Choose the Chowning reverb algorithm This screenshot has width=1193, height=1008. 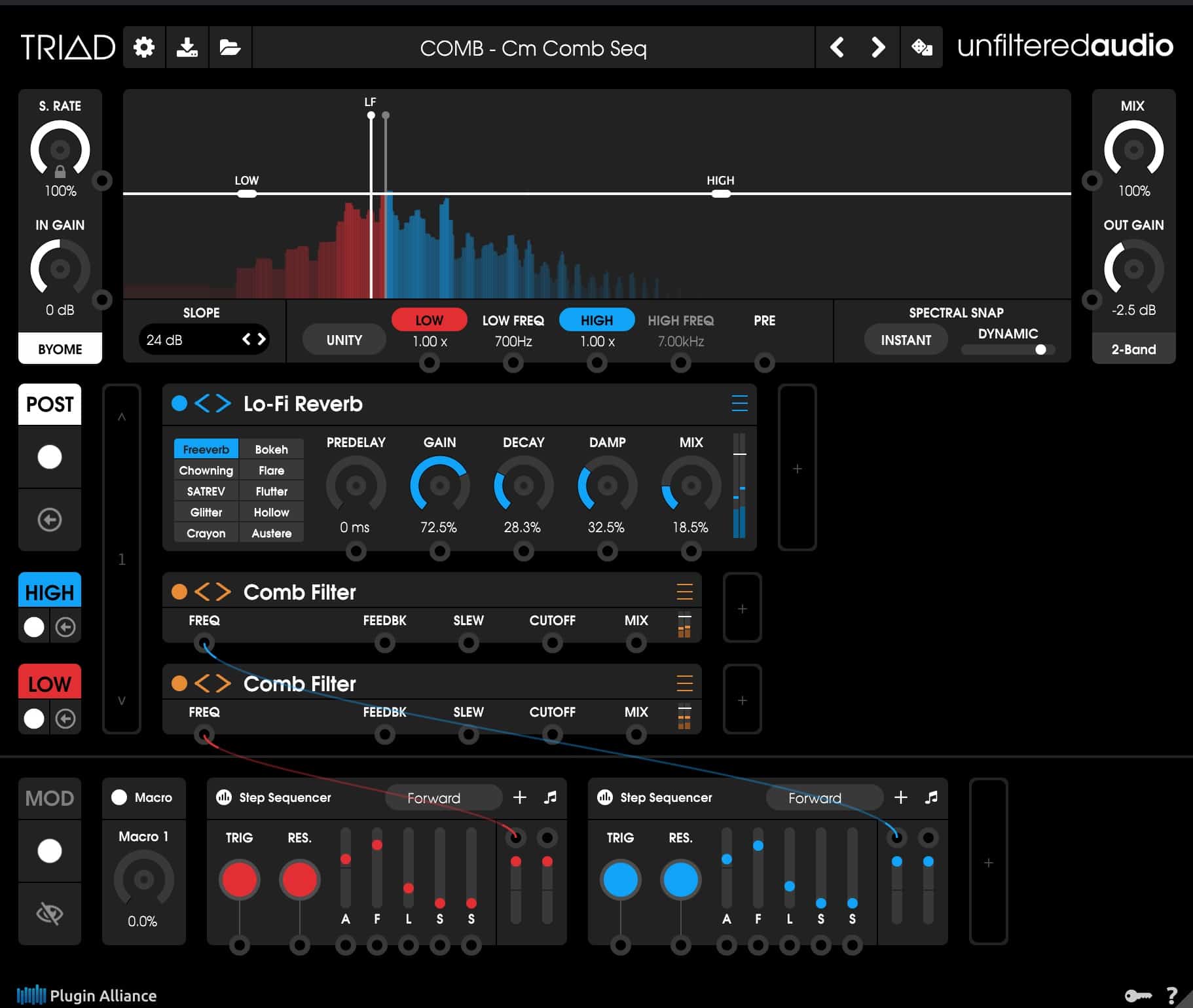tap(206, 470)
